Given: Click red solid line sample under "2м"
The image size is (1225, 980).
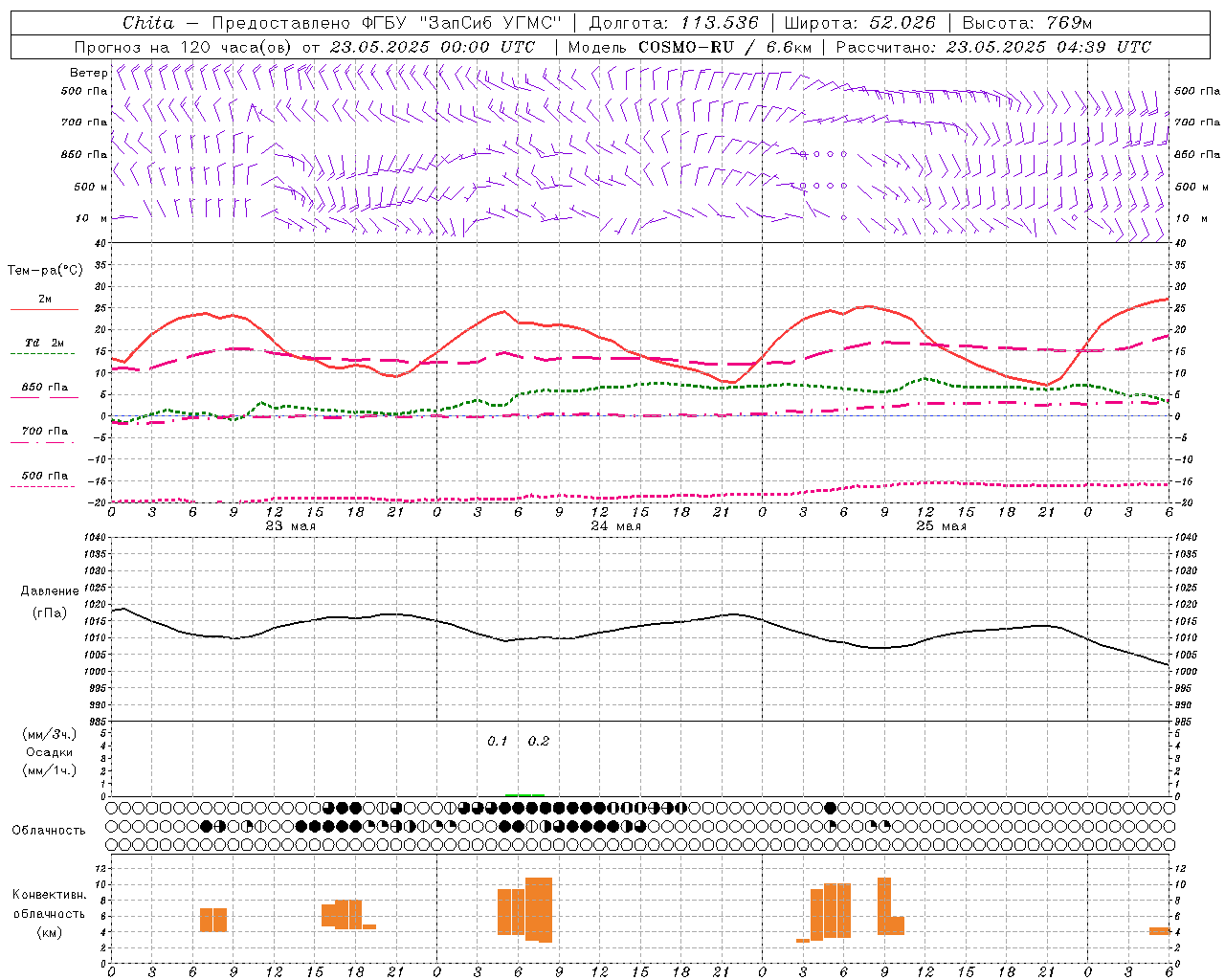Looking at the screenshot, I should coord(44,310).
